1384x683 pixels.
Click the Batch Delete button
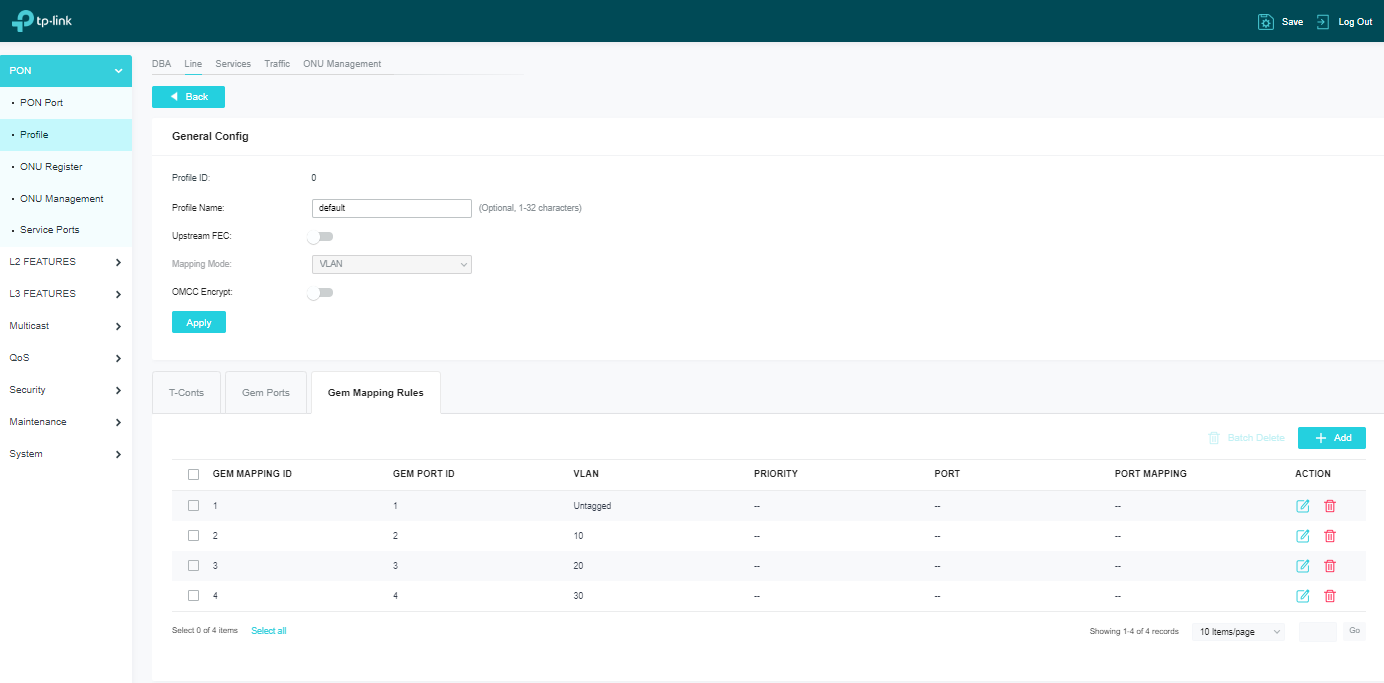pyautogui.click(x=1246, y=438)
